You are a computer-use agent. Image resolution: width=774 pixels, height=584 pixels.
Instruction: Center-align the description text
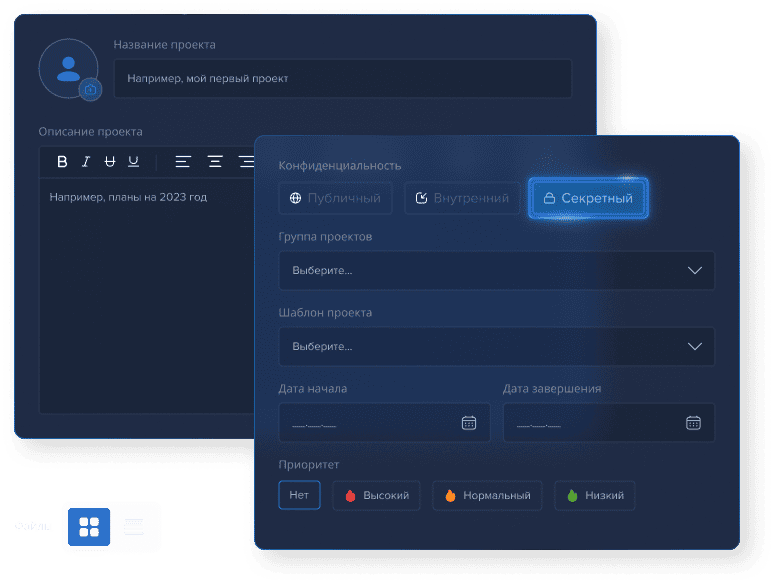tap(214, 162)
